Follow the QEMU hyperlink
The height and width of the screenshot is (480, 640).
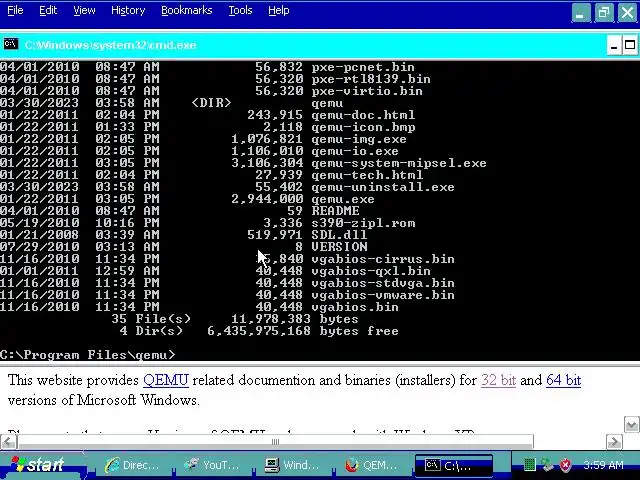(x=166, y=380)
